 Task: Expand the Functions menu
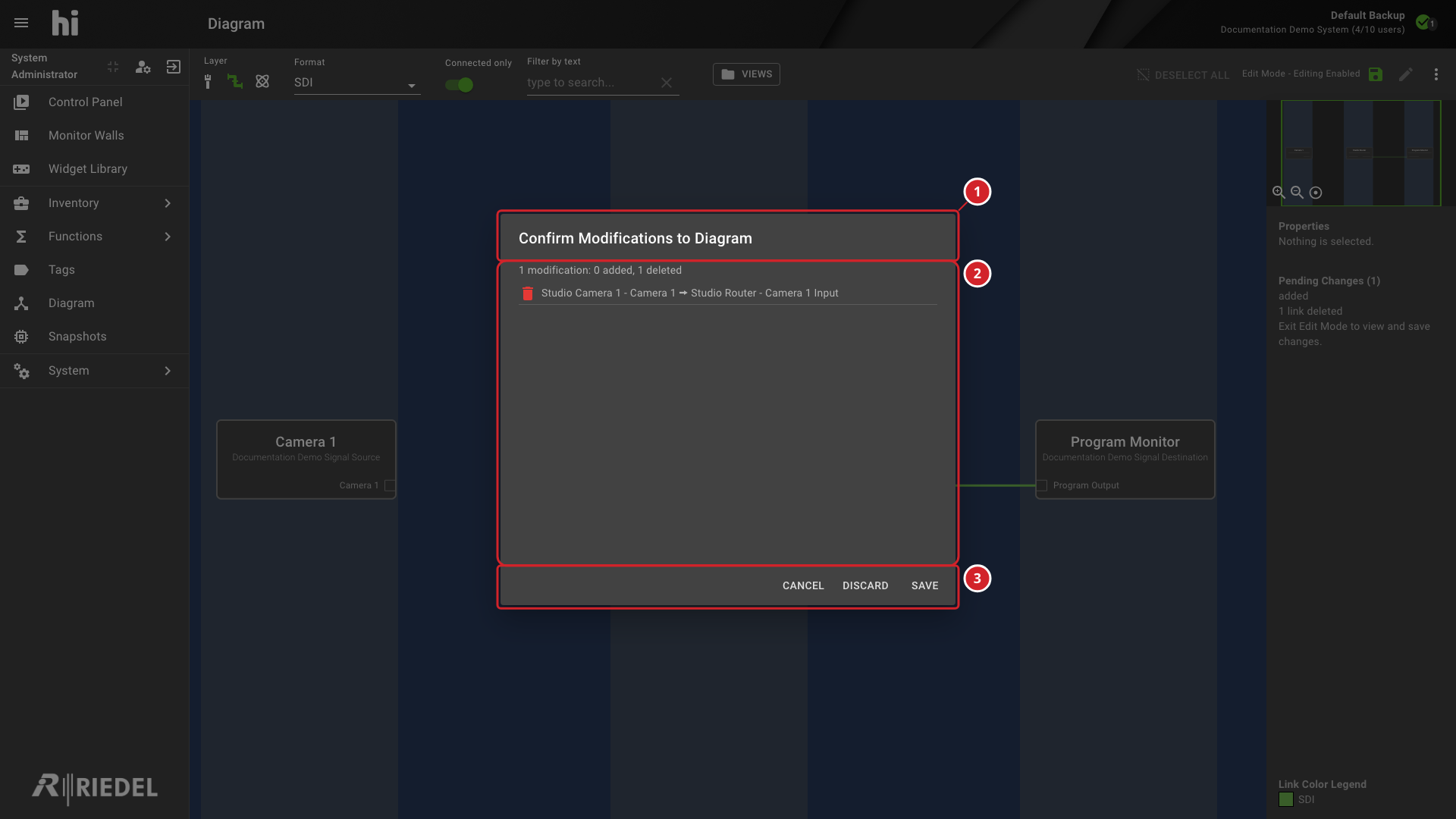94,237
